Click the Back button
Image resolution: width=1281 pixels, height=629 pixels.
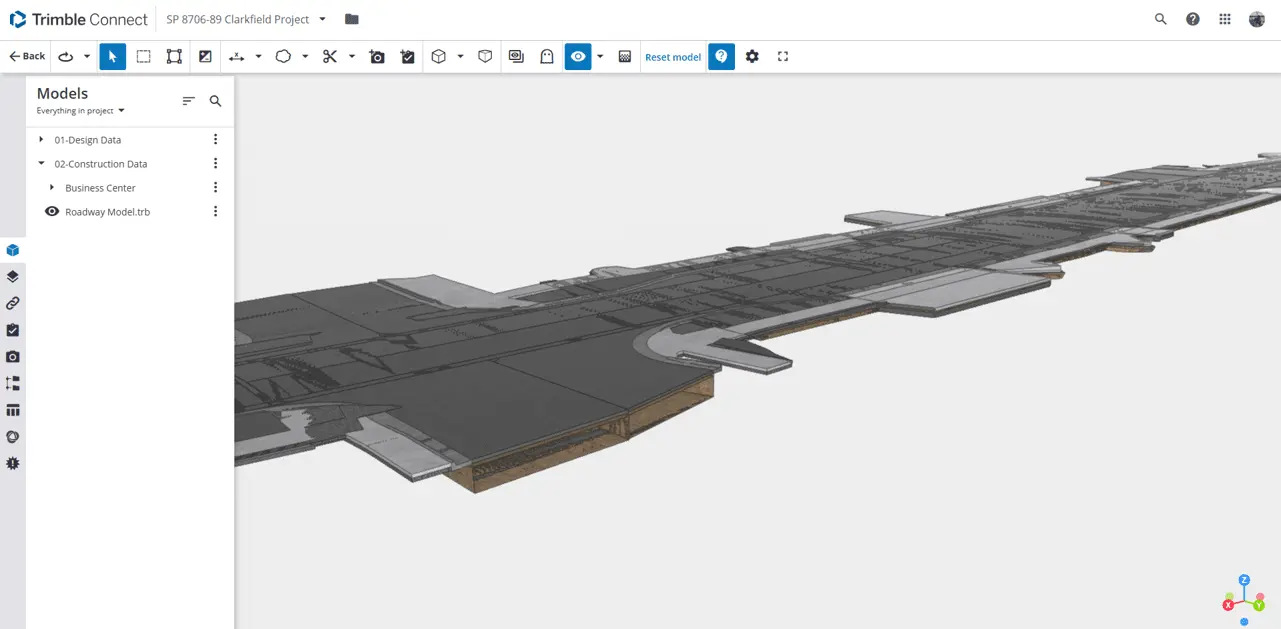[x=25, y=56]
